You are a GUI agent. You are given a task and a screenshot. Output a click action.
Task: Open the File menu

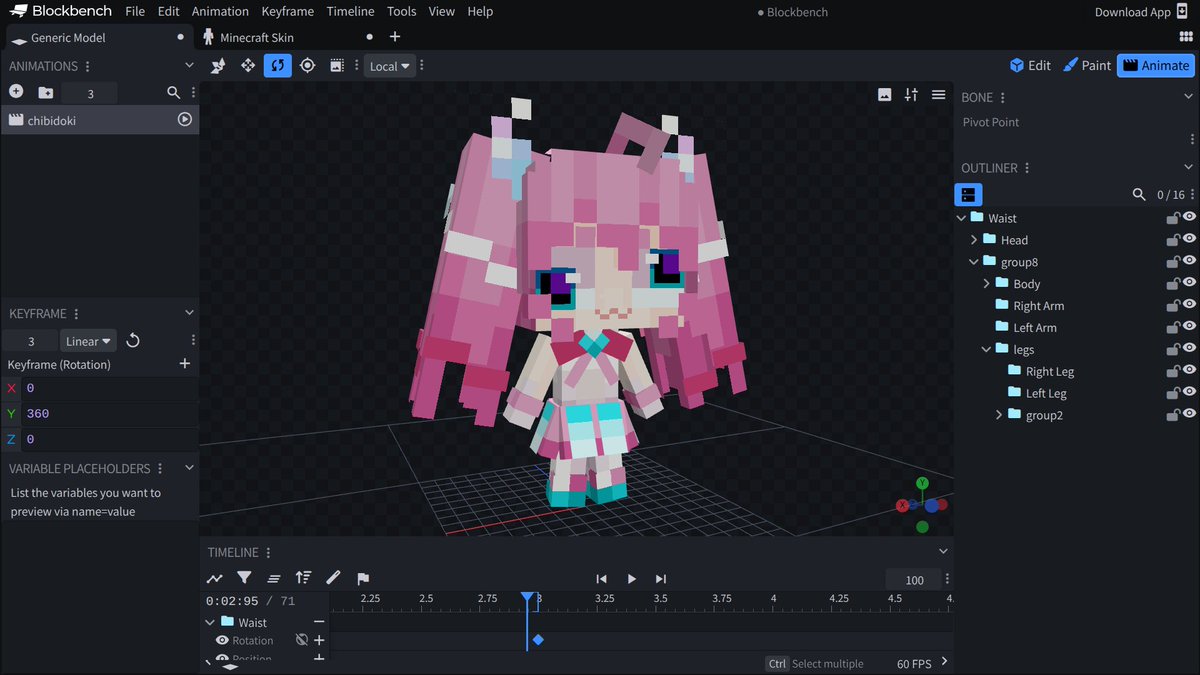pos(135,11)
